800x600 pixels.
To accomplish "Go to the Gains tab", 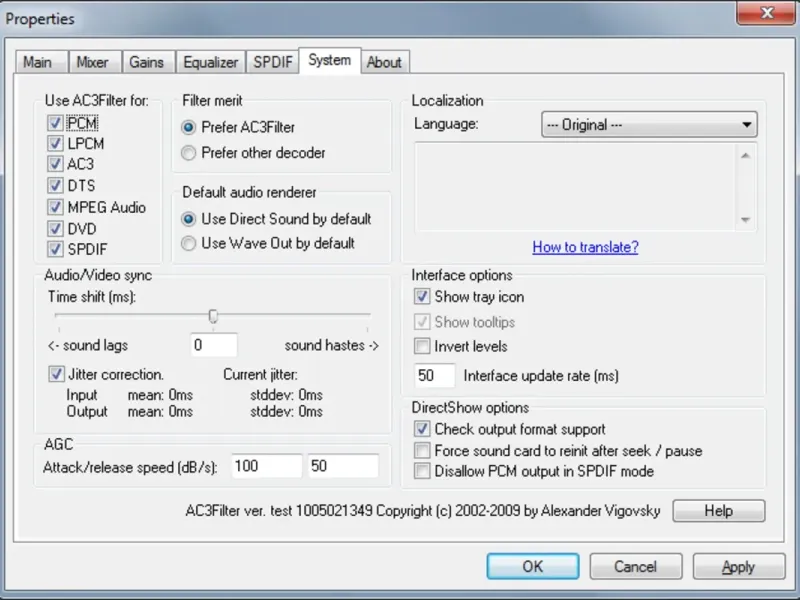I will pos(148,62).
